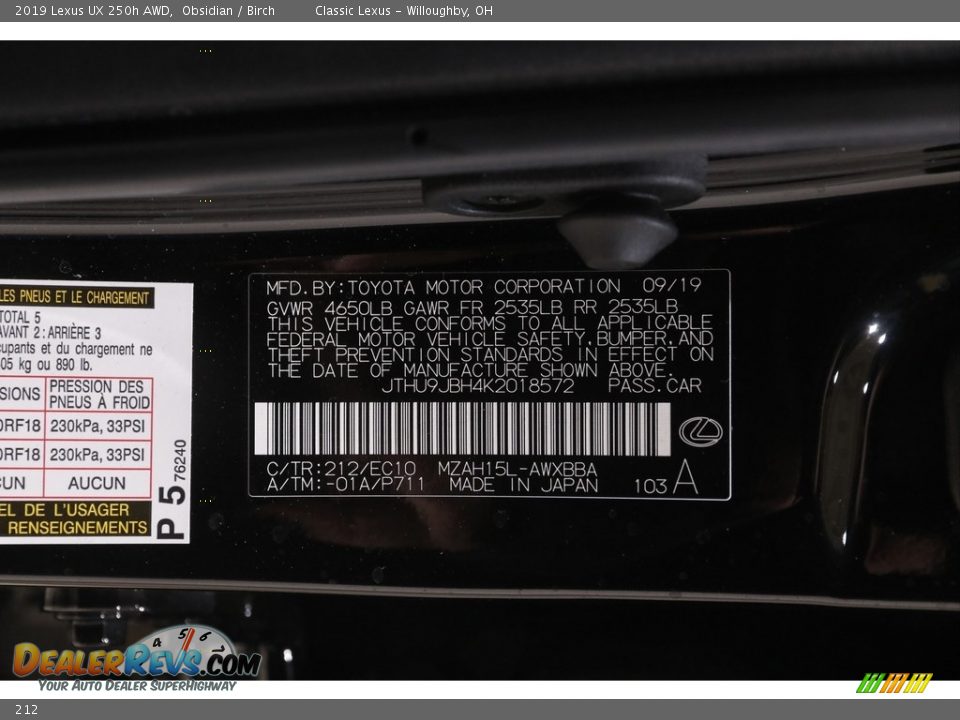Click 'MFD.BY:TOYOTA MOTOR CORPORATION' text

[443, 287]
